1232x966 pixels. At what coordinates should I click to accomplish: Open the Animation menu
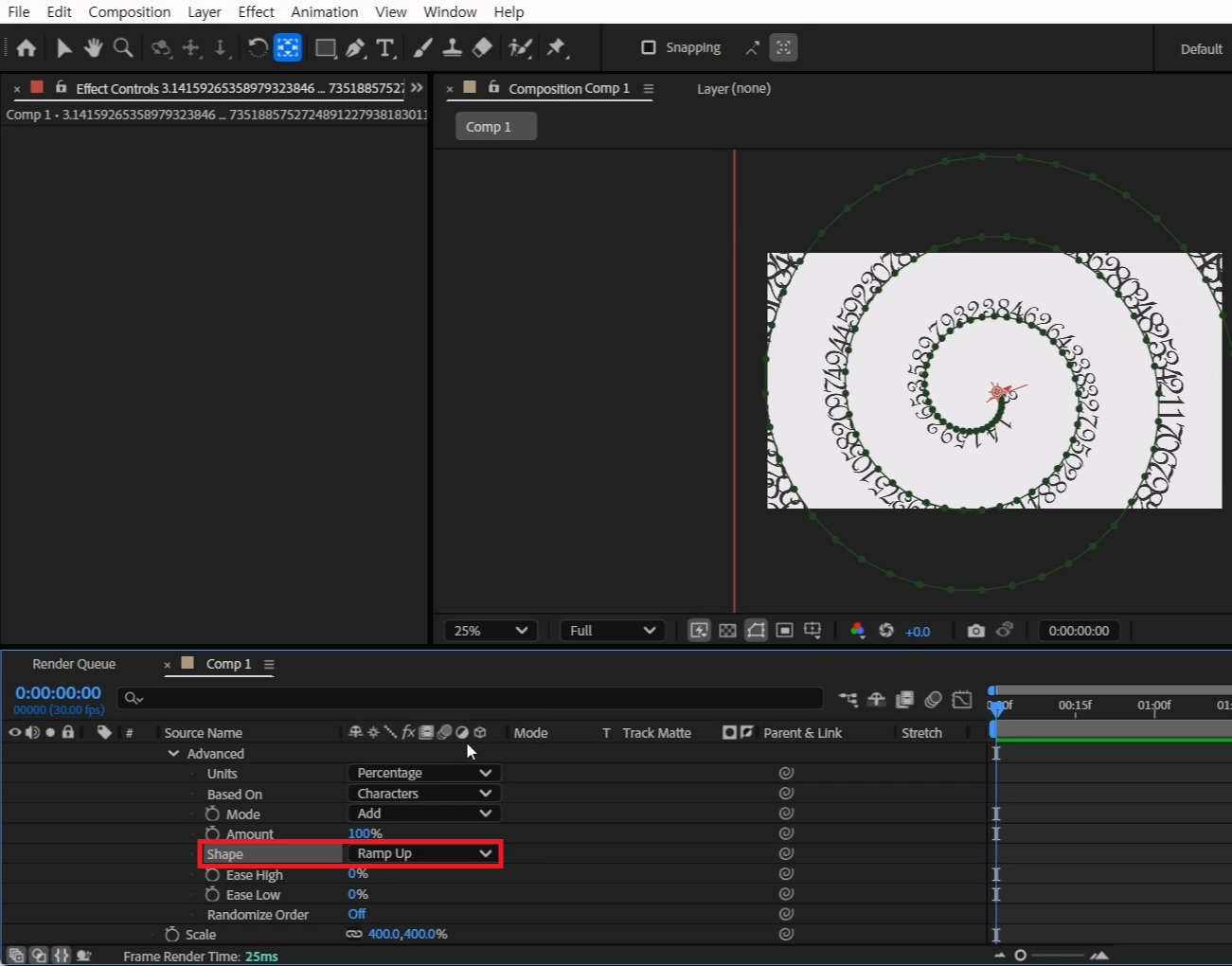click(x=324, y=11)
